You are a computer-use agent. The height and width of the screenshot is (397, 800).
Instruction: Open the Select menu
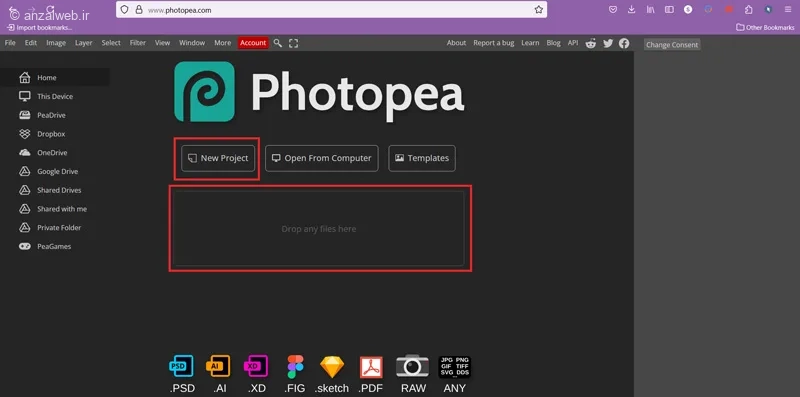coord(111,43)
